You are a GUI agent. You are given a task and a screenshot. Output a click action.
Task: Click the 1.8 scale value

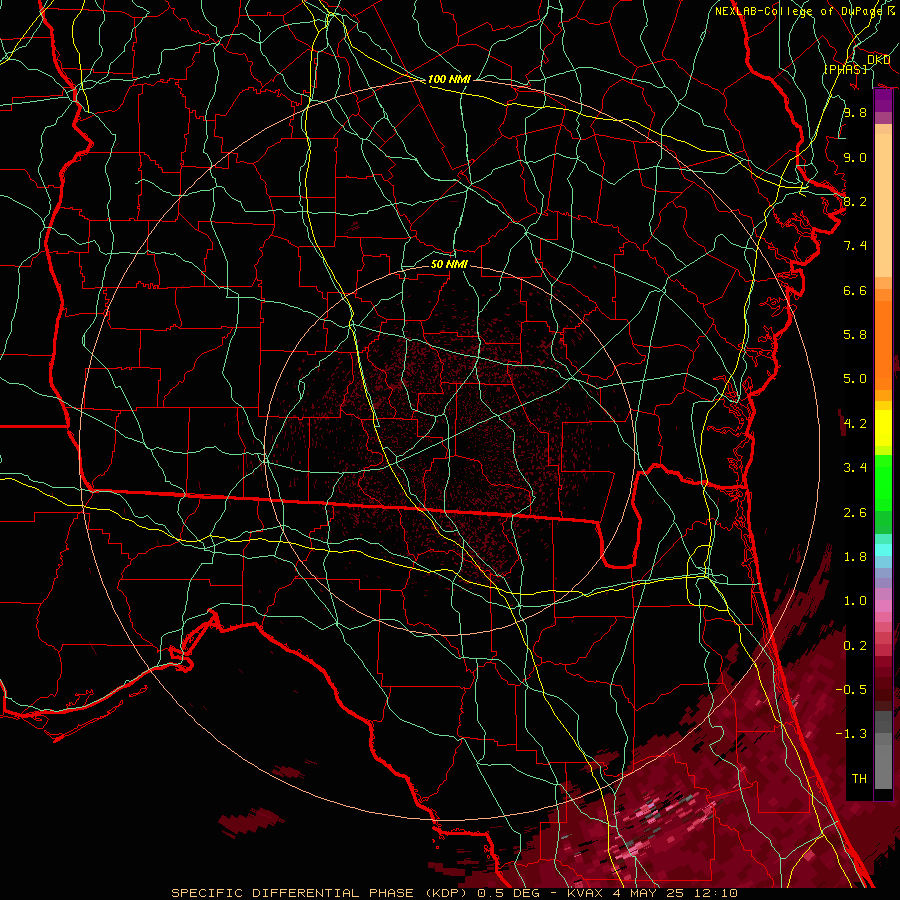(x=855, y=557)
